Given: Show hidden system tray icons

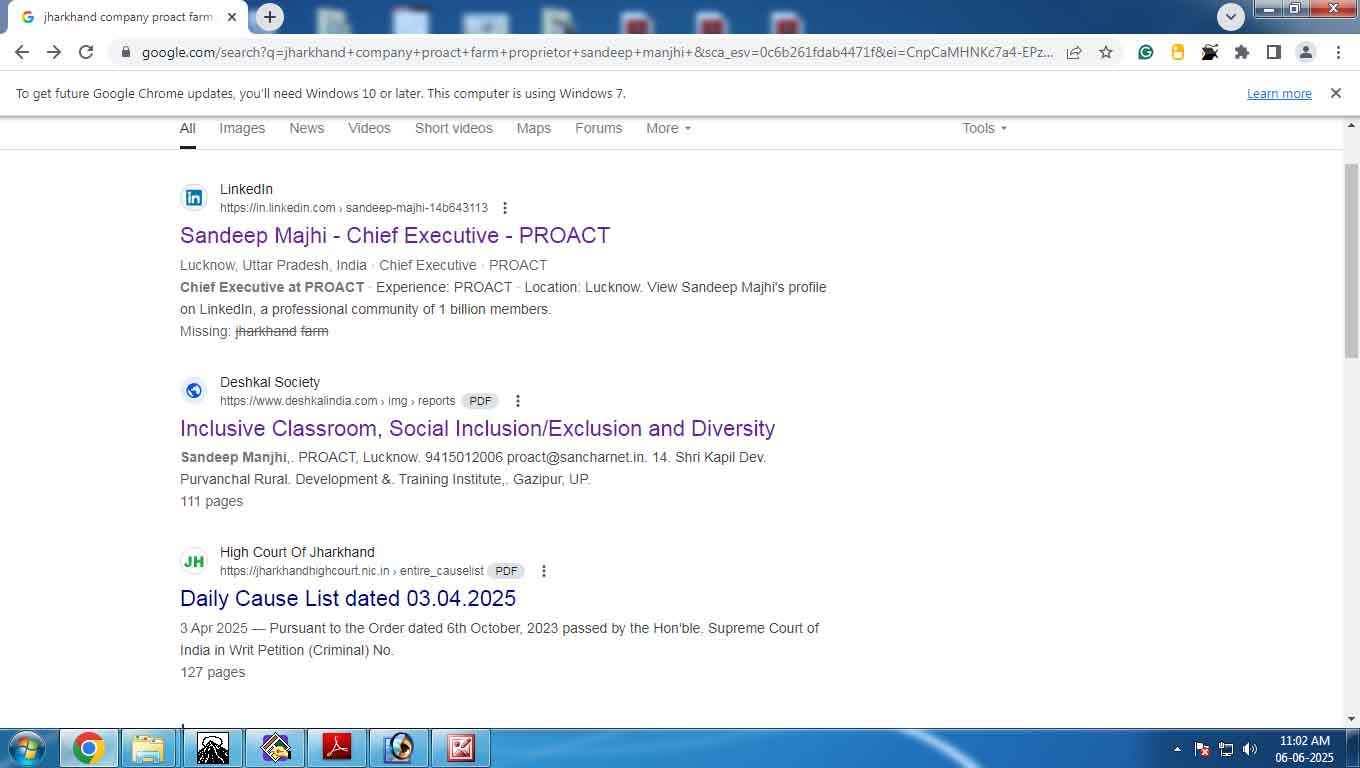Looking at the screenshot, I should pos(1177,749).
